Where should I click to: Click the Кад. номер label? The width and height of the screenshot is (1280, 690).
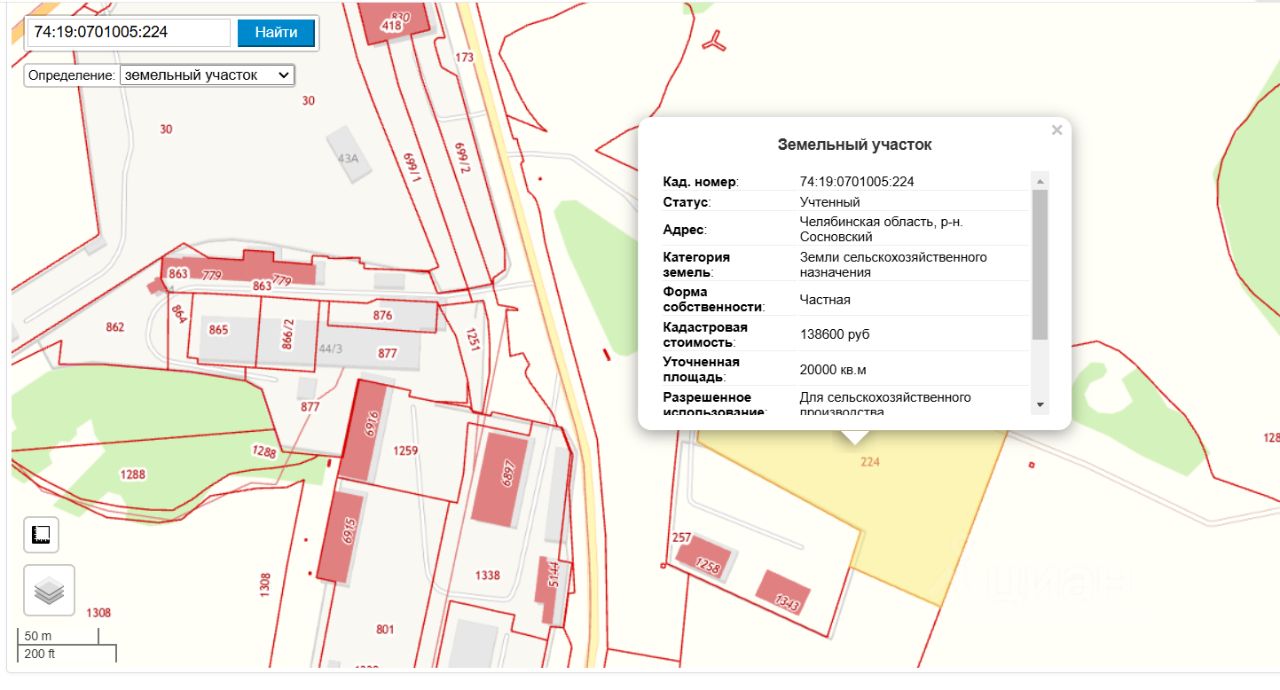[700, 182]
